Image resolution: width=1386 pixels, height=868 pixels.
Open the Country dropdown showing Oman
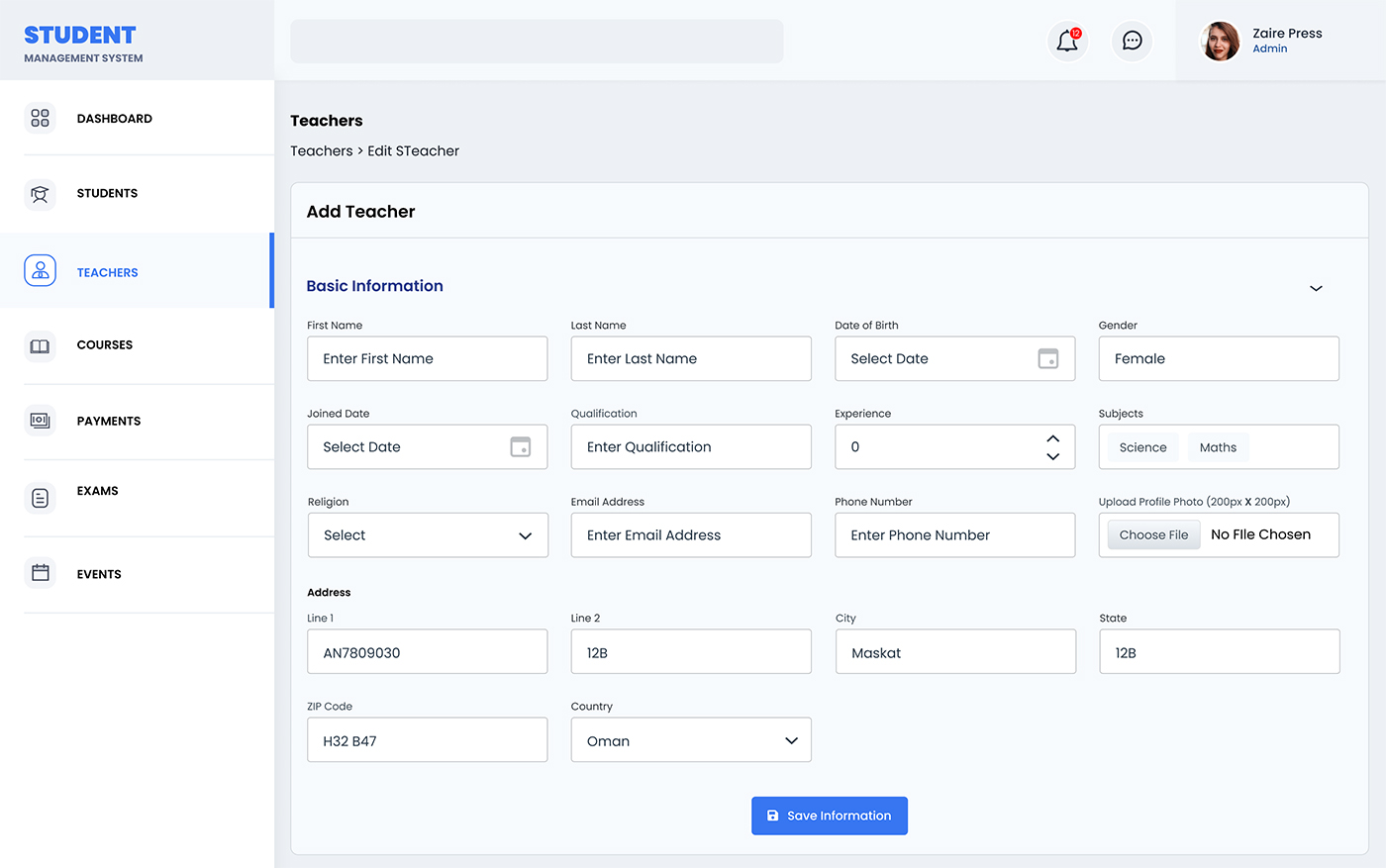click(x=791, y=740)
